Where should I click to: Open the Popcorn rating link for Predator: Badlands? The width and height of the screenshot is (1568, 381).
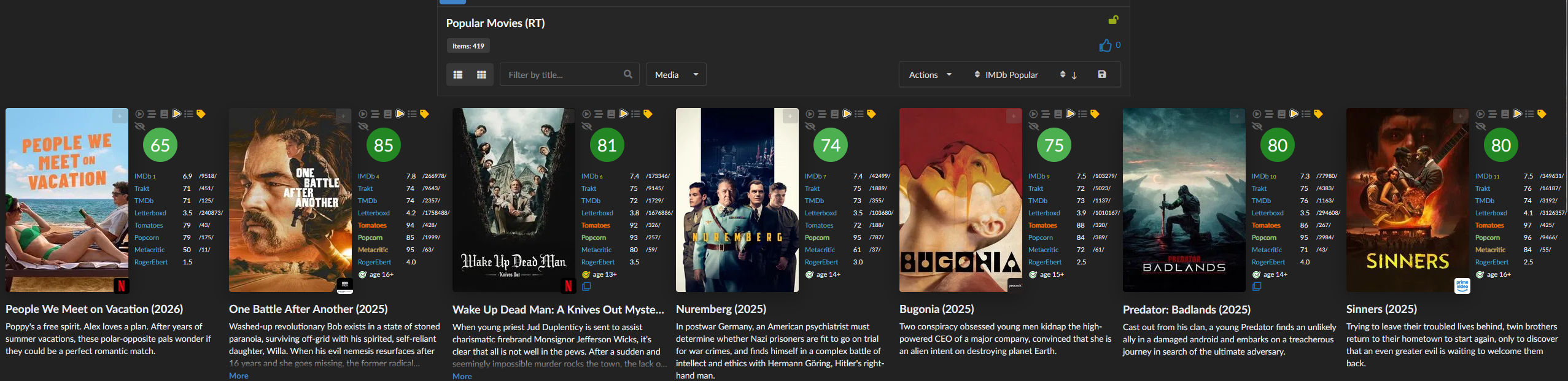pos(1264,237)
